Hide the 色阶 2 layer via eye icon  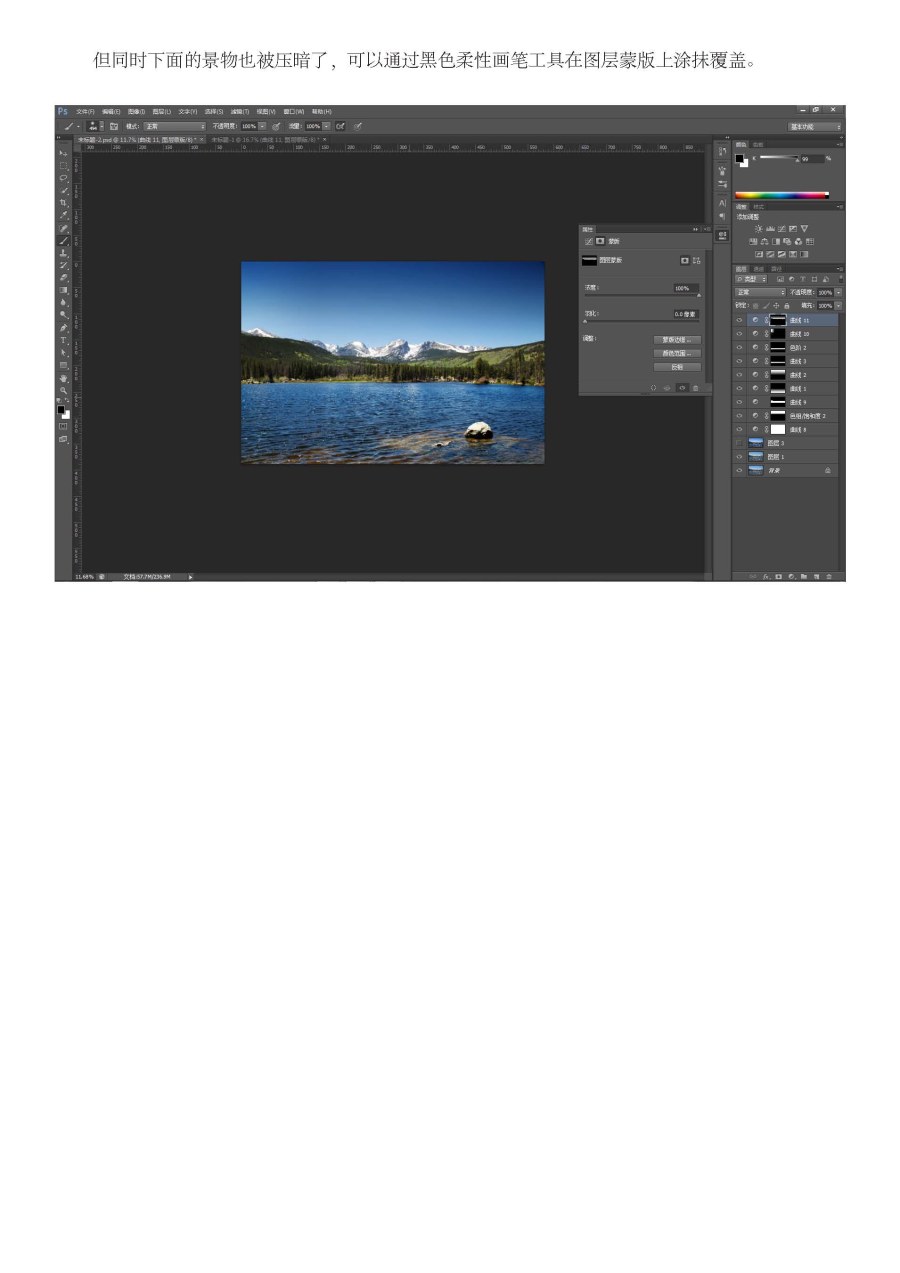coord(739,347)
